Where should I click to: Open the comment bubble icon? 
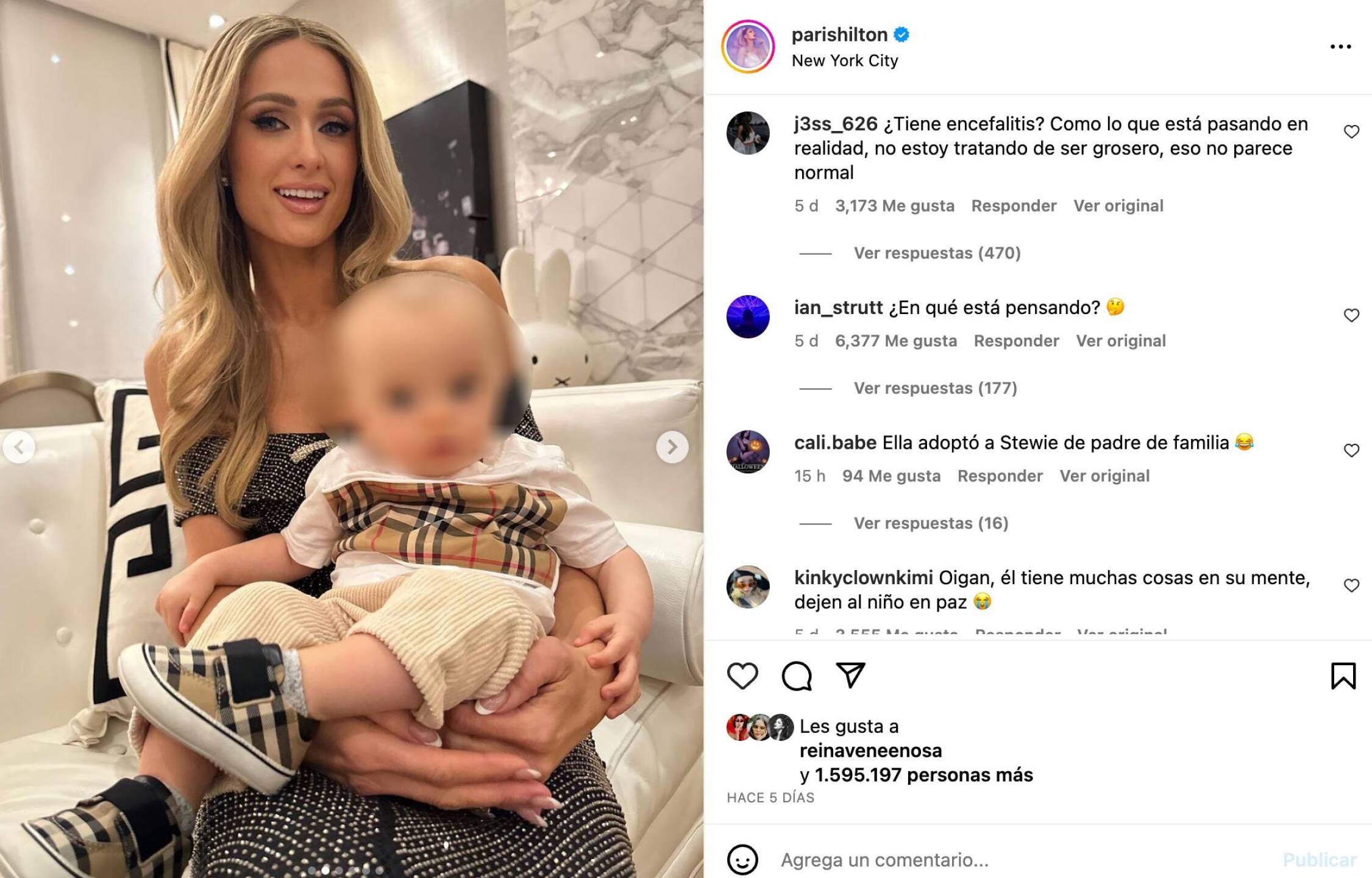click(797, 676)
